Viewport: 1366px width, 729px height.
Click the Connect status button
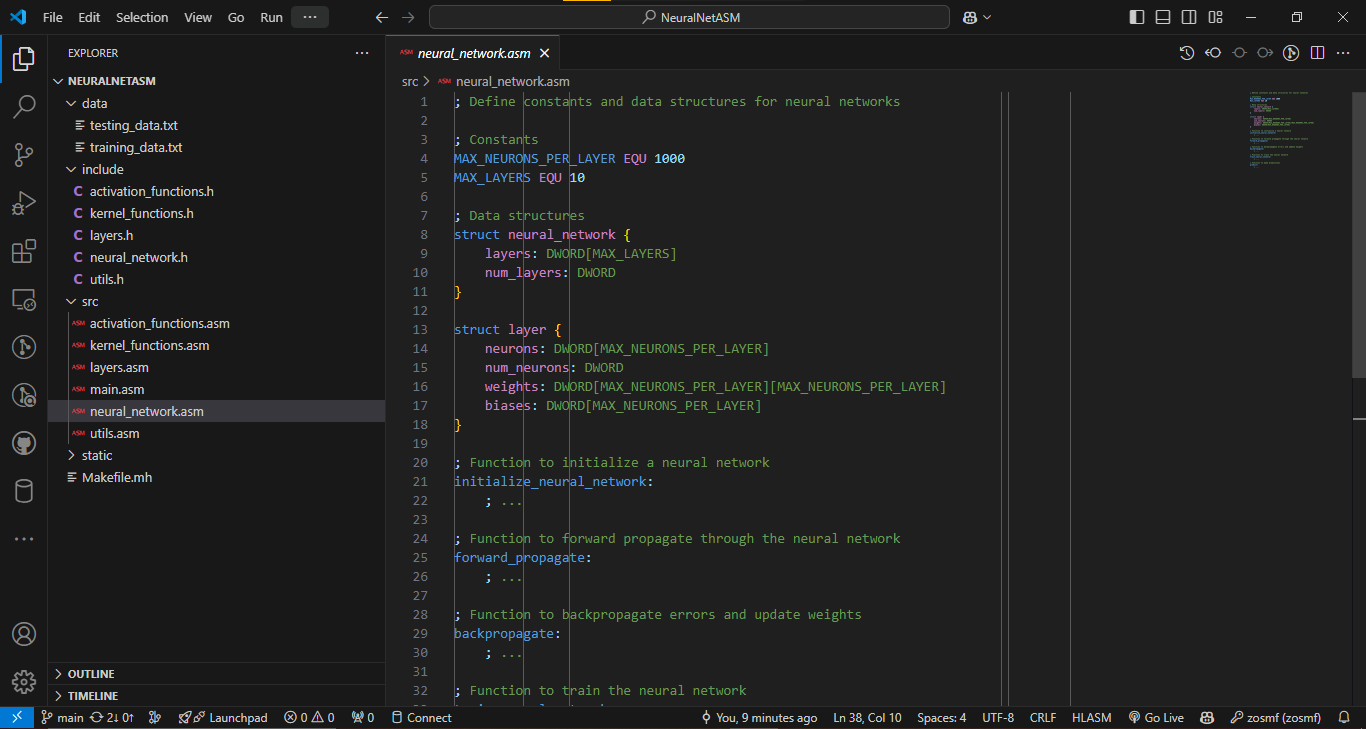(x=421, y=717)
